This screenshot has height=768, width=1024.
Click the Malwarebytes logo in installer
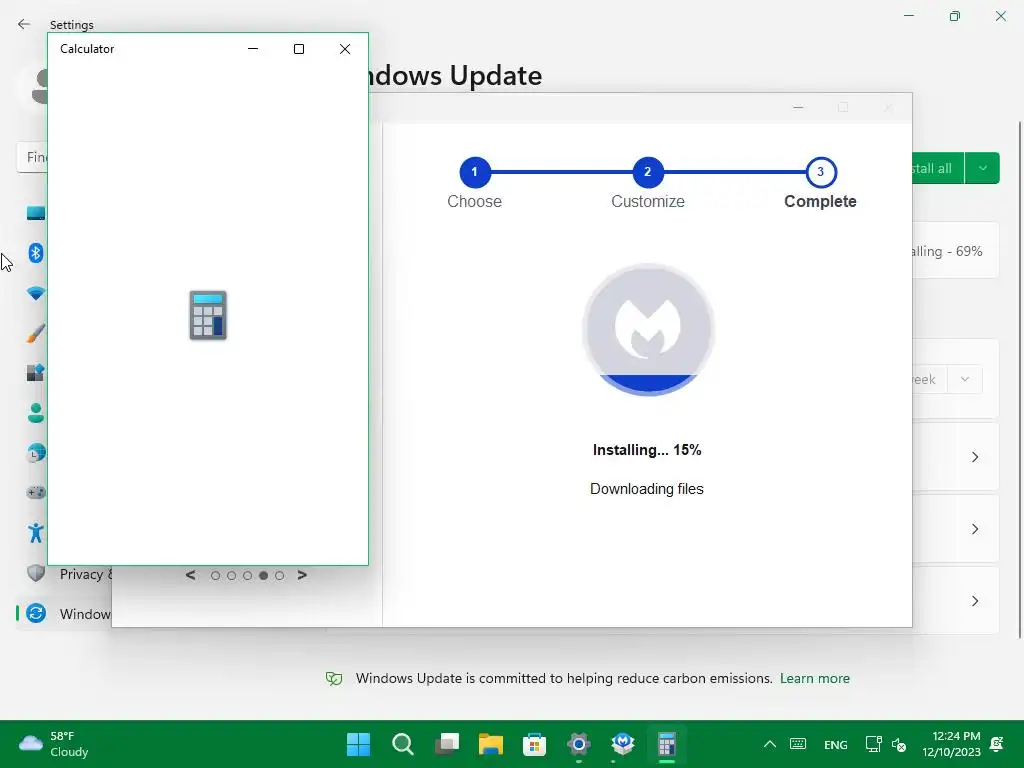tap(648, 330)
